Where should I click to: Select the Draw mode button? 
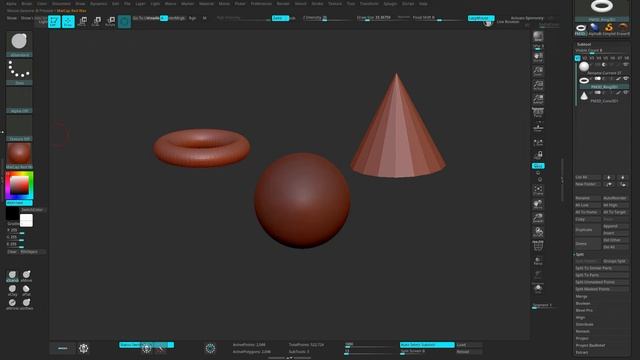pyautogui.click(x=68, y=21)
